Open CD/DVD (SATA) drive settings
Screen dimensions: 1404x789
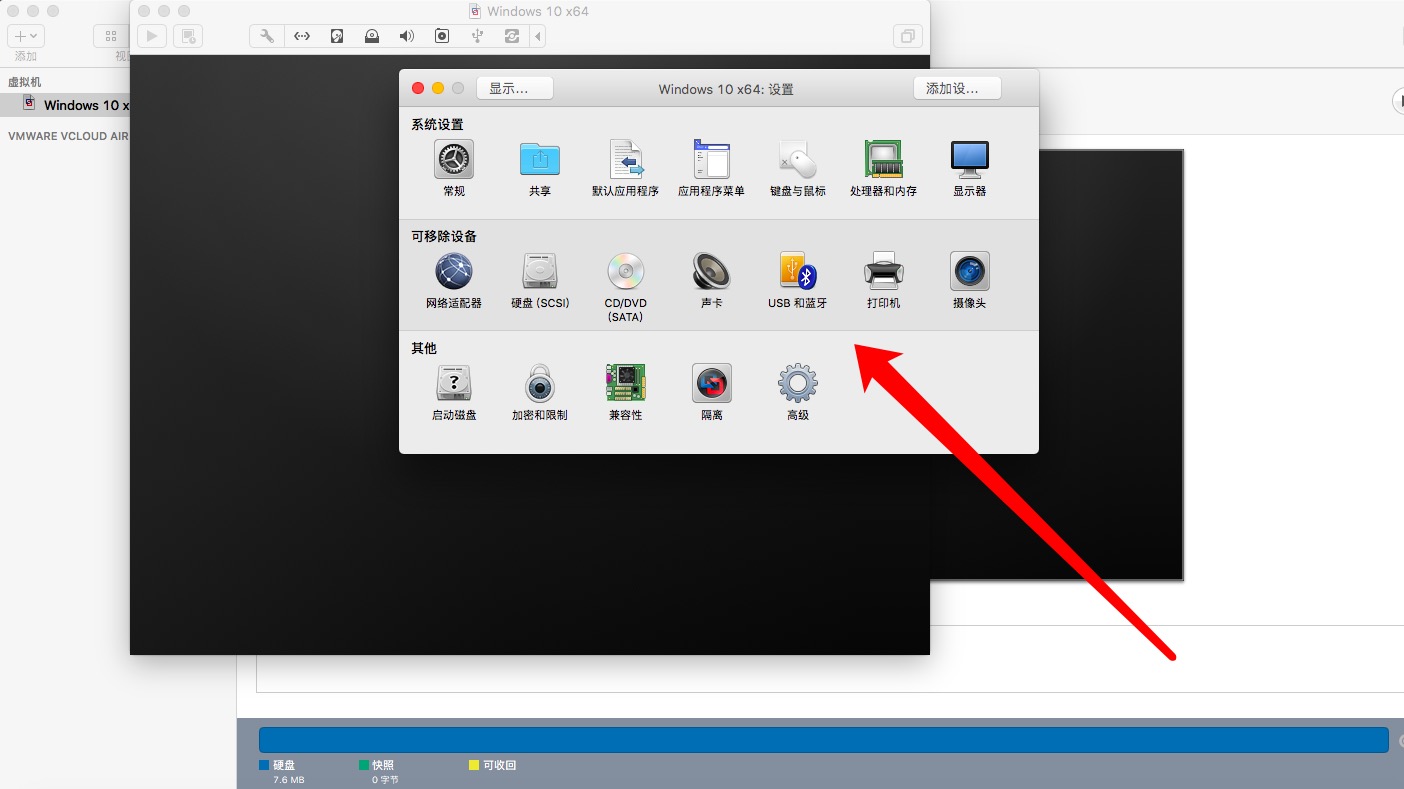[626, 286]
